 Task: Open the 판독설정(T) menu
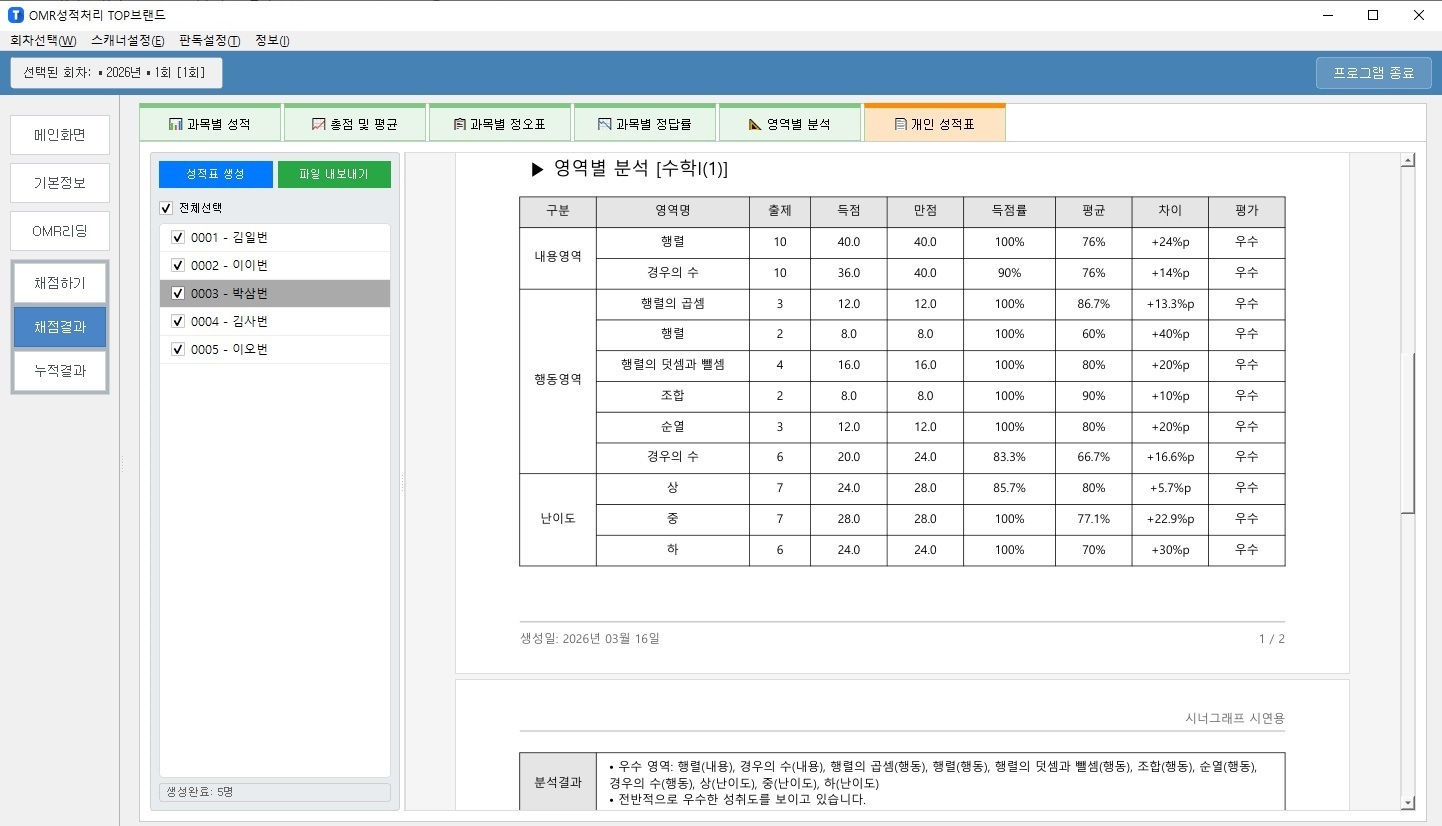[x=209, y=41]
